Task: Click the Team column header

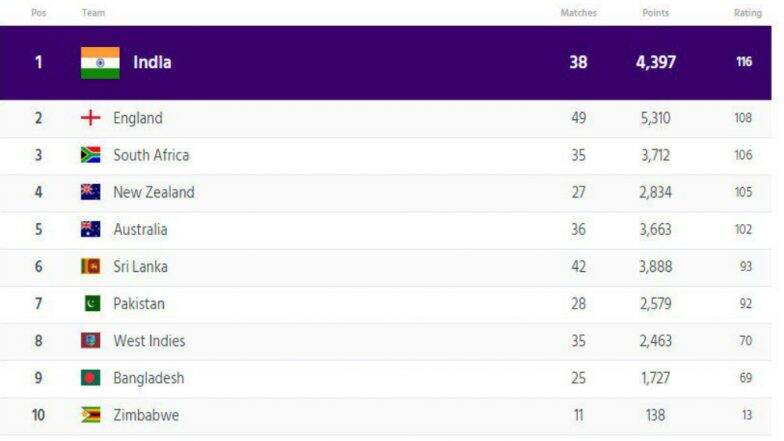Action: click(94, 13)
